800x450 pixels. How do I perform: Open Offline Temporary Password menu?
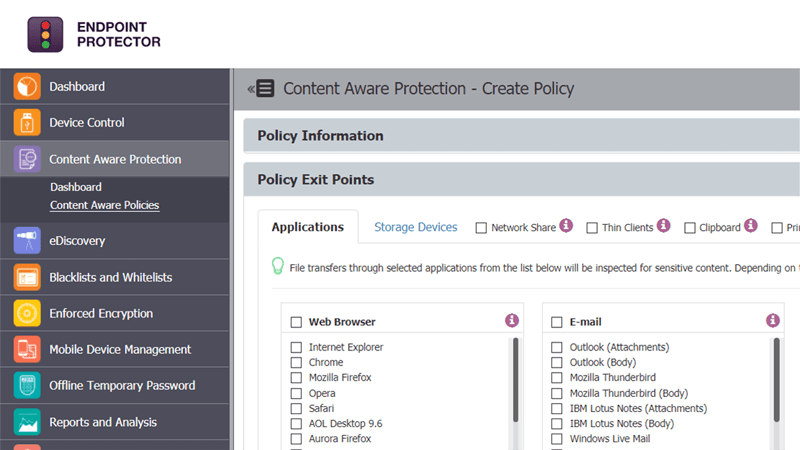tap(122, 386)
